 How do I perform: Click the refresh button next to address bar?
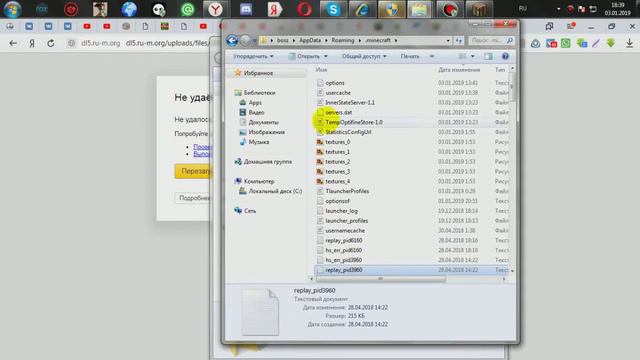point(459,40)
